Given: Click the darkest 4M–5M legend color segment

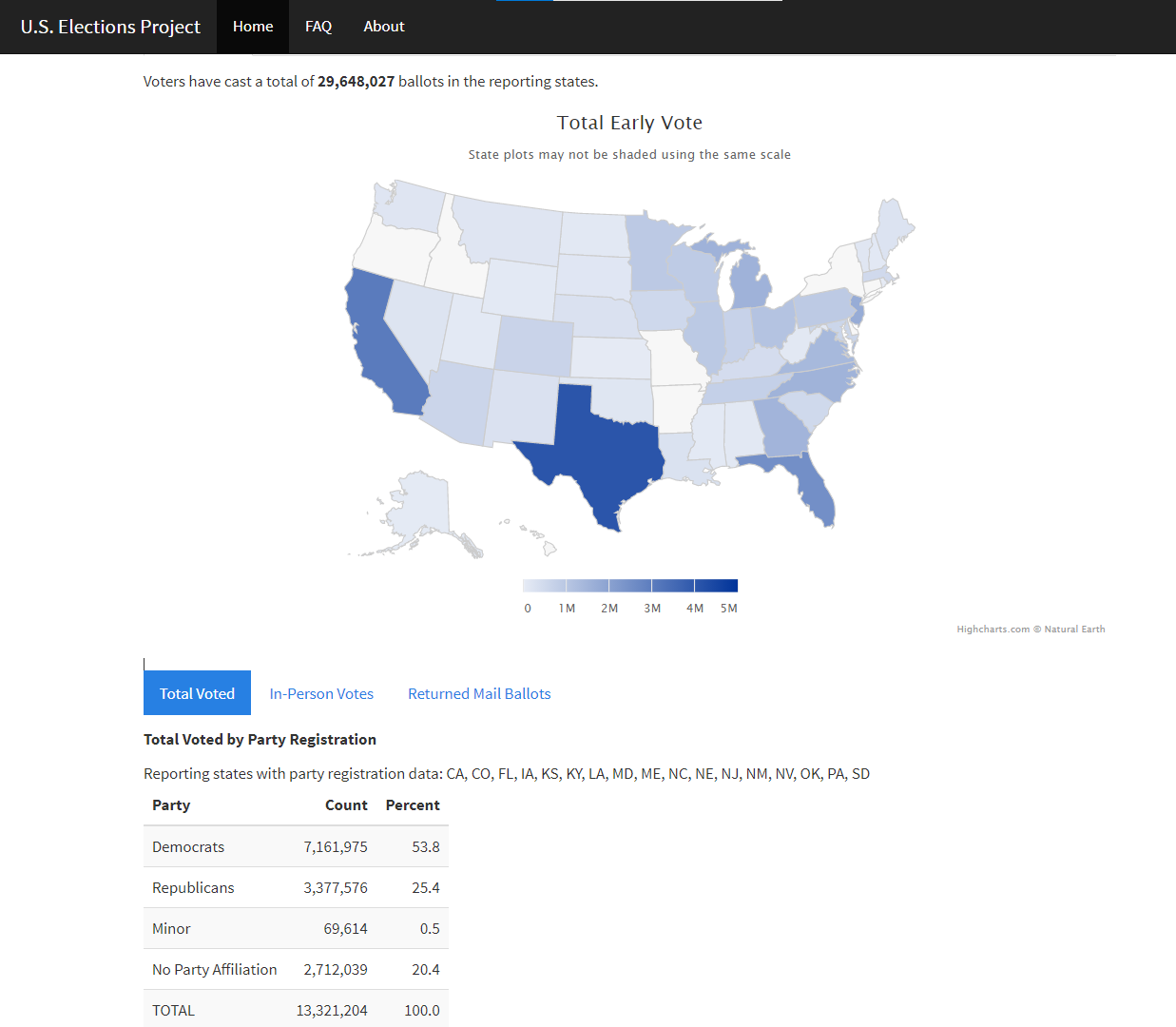Looking at the screenshot, I should pyautogui.click(x=716, y=586).
